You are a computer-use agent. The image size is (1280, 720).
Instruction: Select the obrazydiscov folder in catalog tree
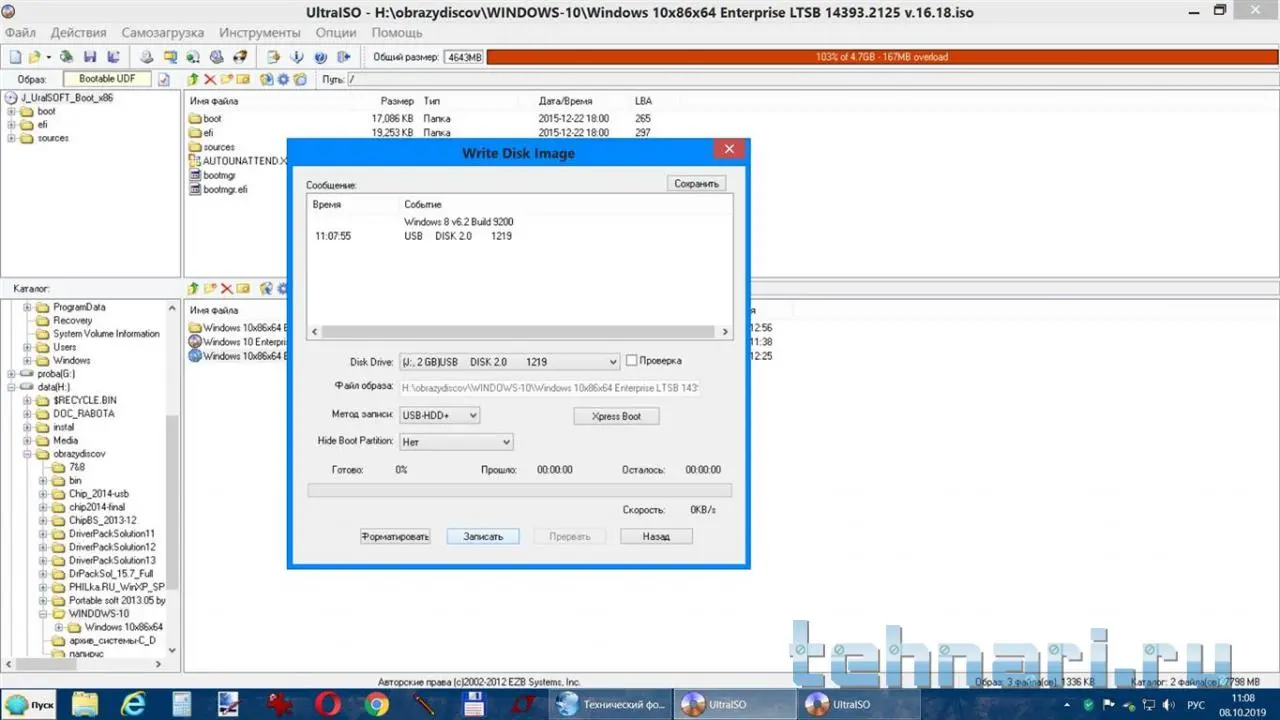coord(80,453)
